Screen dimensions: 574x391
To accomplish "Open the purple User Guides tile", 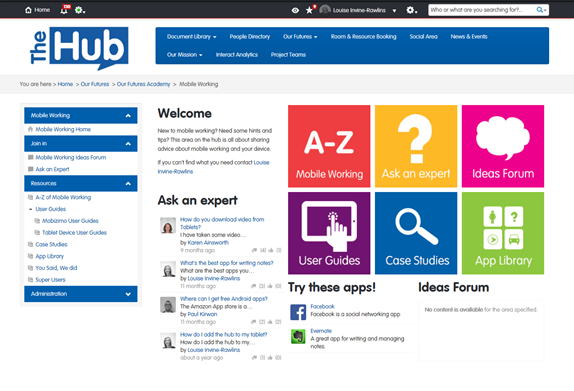I will click(329, 233).
